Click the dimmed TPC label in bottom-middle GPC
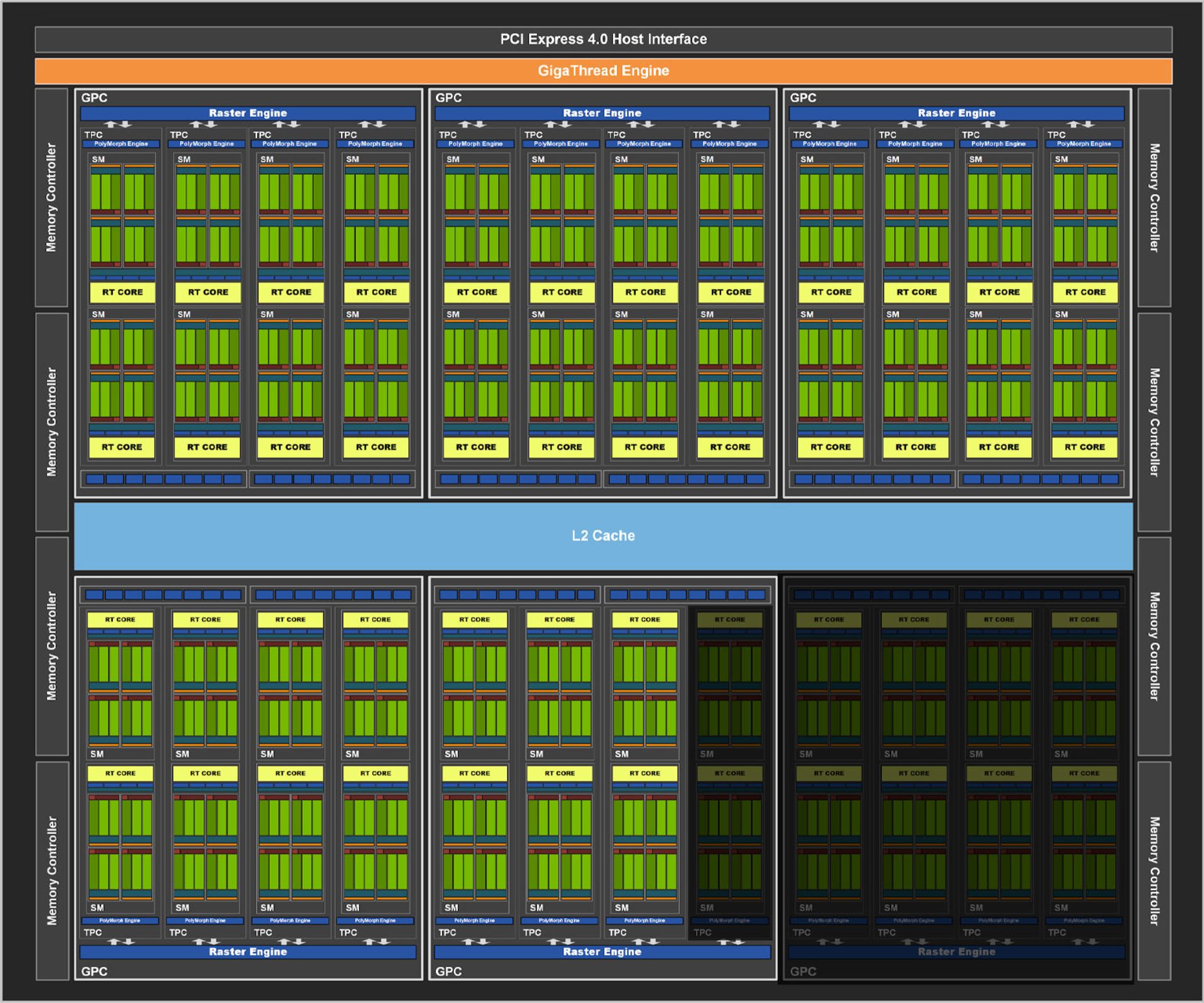The width and height of the screenshot is (1204, 1003). 702,932
